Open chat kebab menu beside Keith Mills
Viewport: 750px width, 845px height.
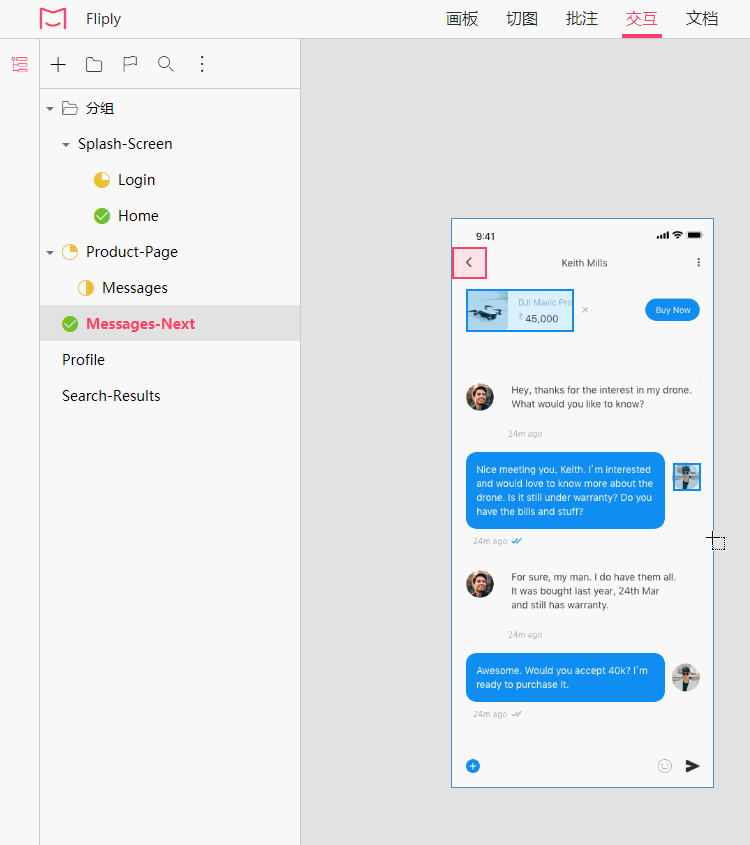click(x=698, y=262)
